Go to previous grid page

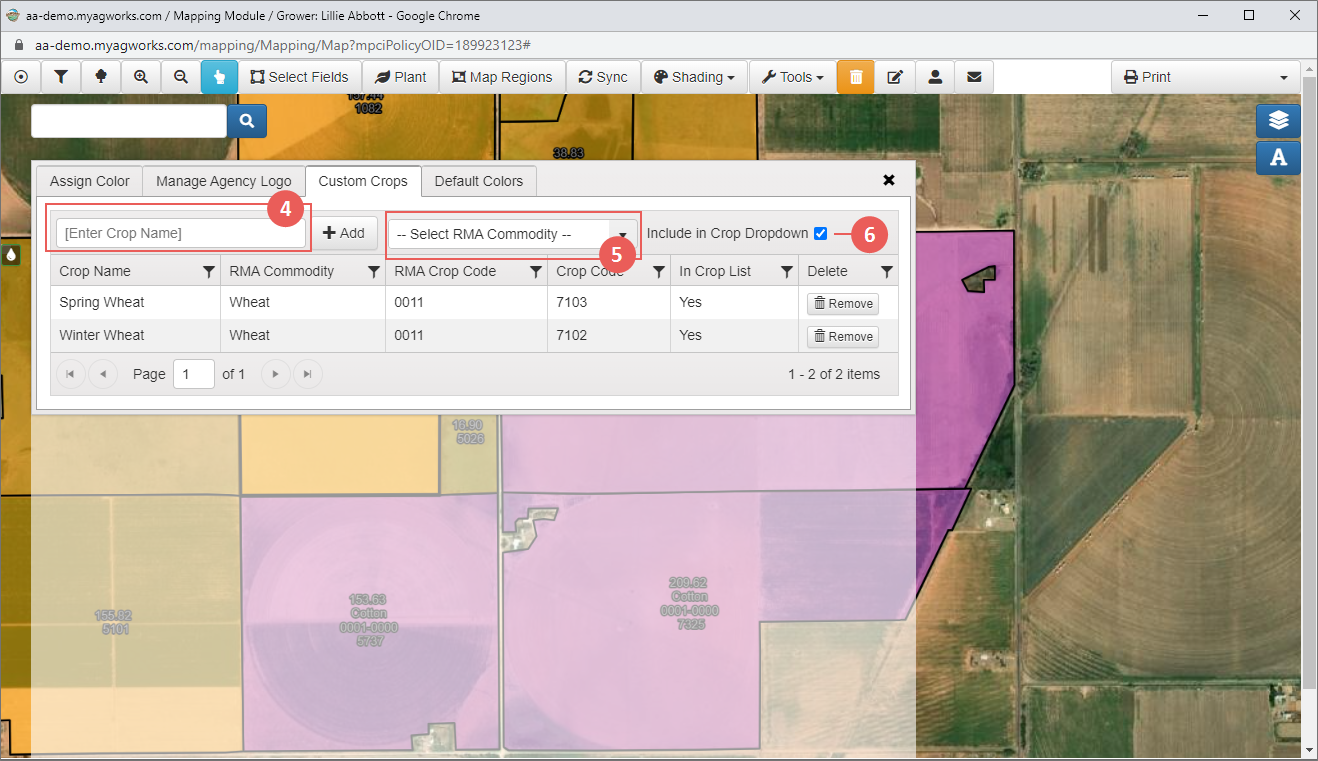(x=103, y=374)
